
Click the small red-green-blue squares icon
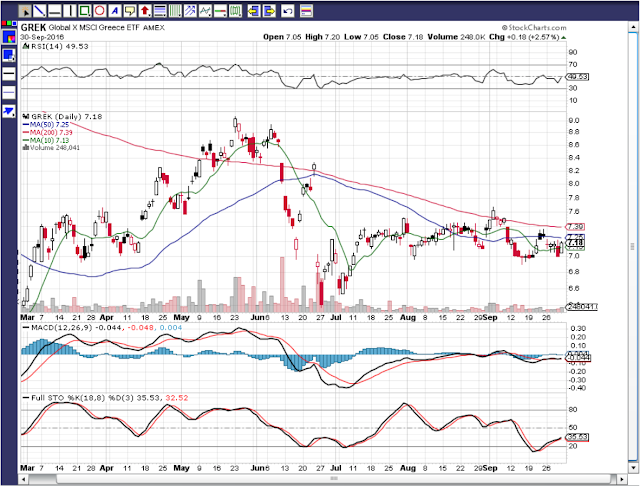(7, 24)
